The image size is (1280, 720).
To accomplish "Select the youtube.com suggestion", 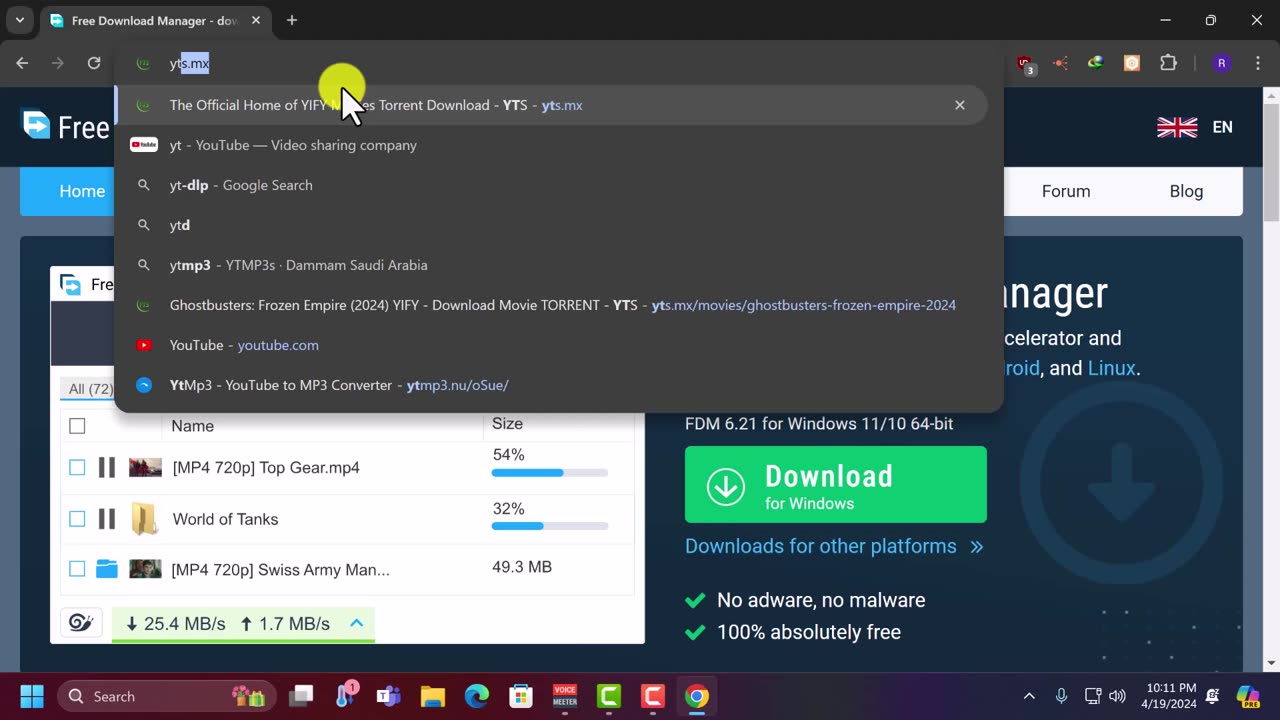I will (x=558, y=345).
